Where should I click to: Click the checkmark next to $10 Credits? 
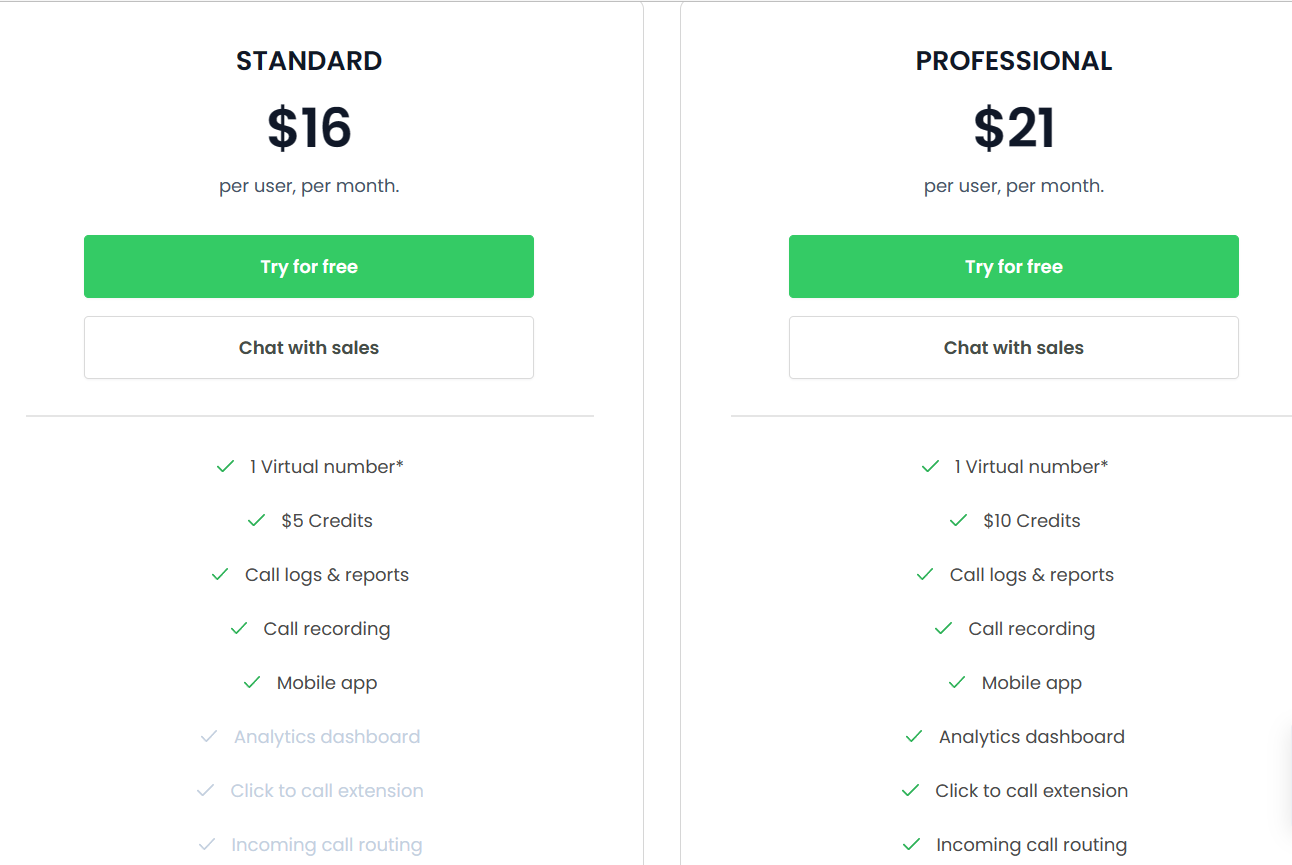(x=956, y=520)
